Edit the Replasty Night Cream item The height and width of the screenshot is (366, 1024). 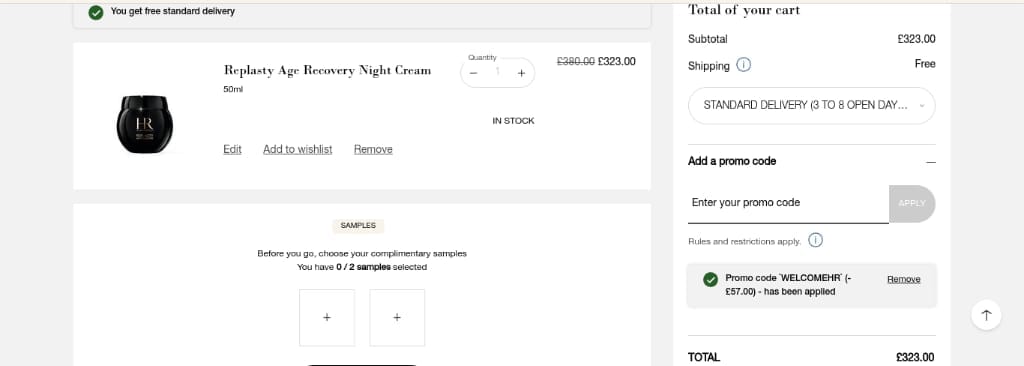(232, 150)
